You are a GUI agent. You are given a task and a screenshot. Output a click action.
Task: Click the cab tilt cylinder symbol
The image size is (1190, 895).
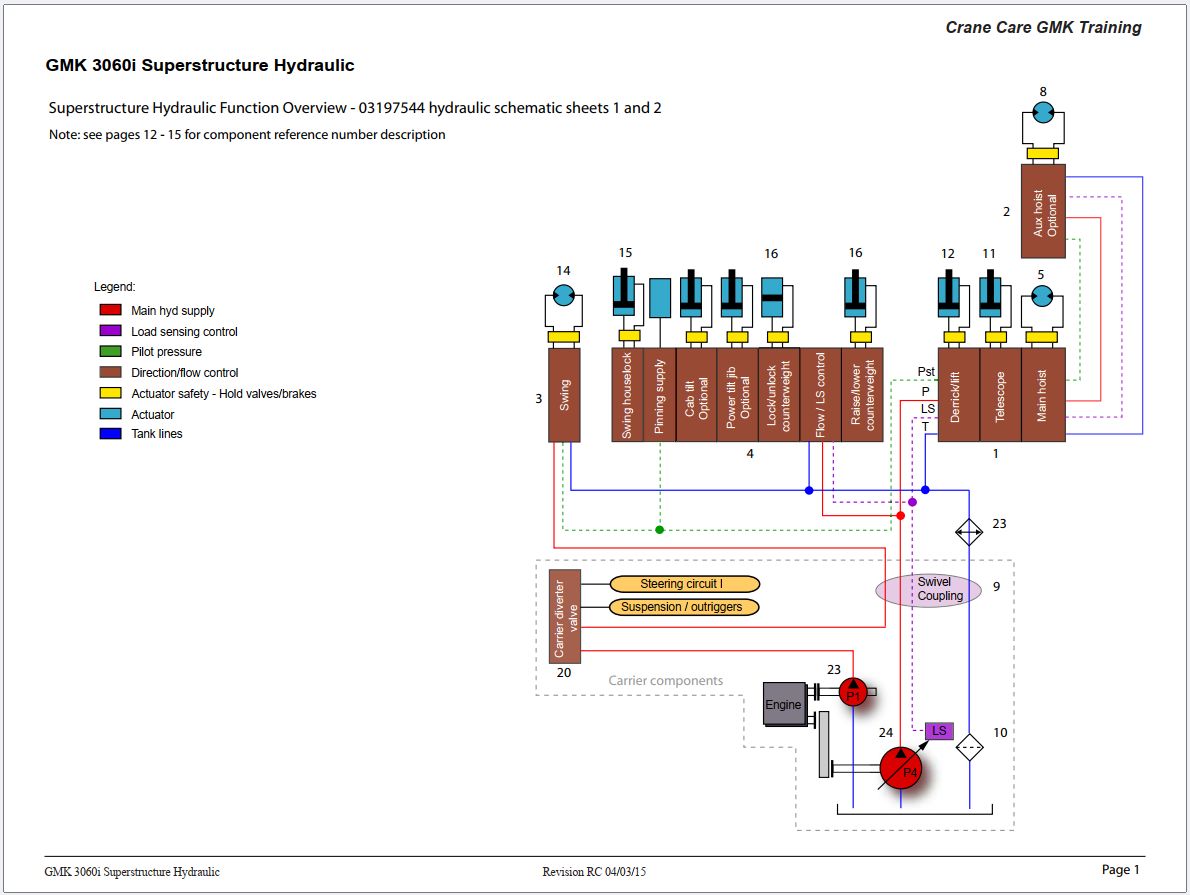[x=691, y=293]
